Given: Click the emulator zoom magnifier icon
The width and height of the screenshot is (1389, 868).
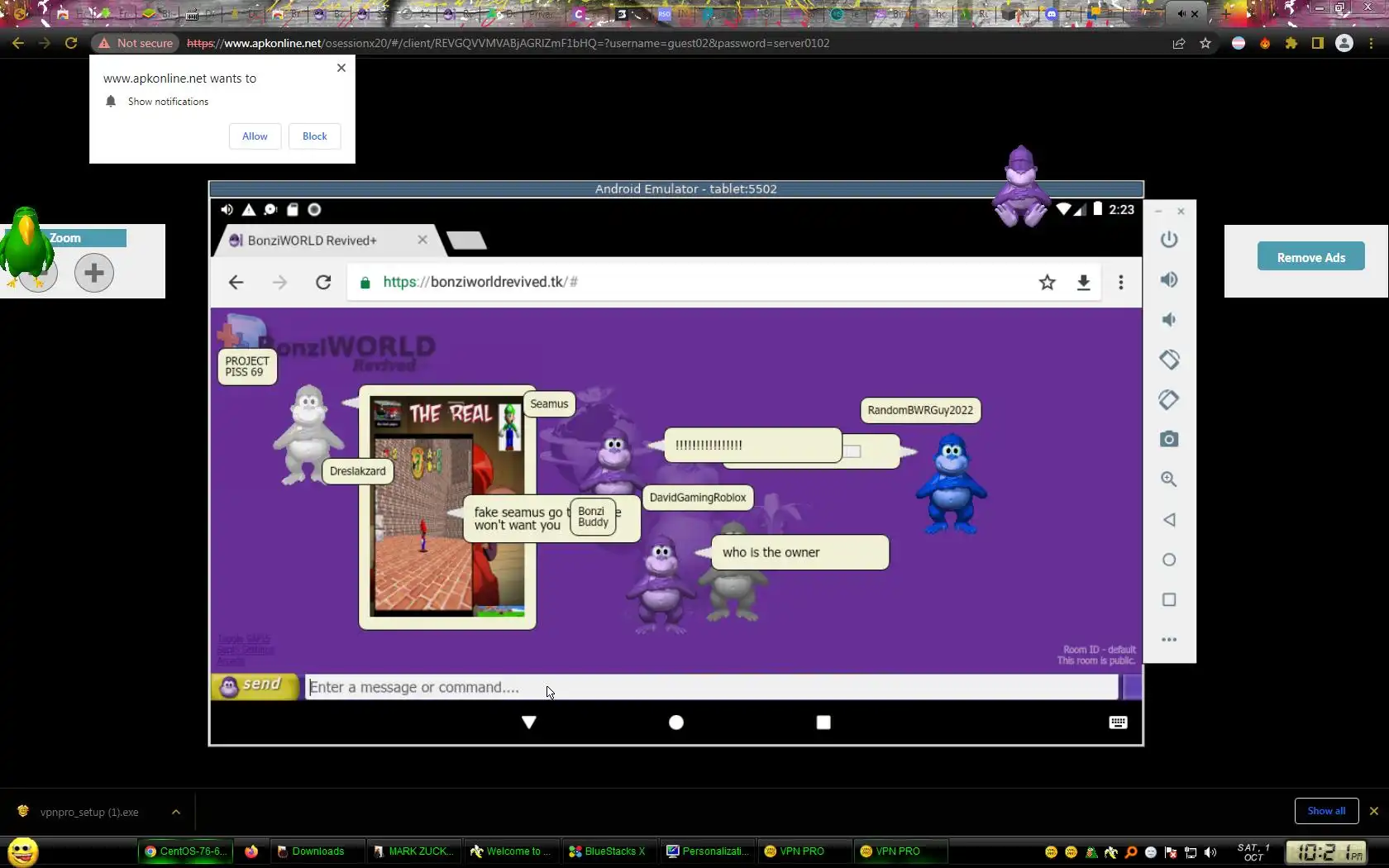Looking at the screenshot, I should tap(1168, 479).
